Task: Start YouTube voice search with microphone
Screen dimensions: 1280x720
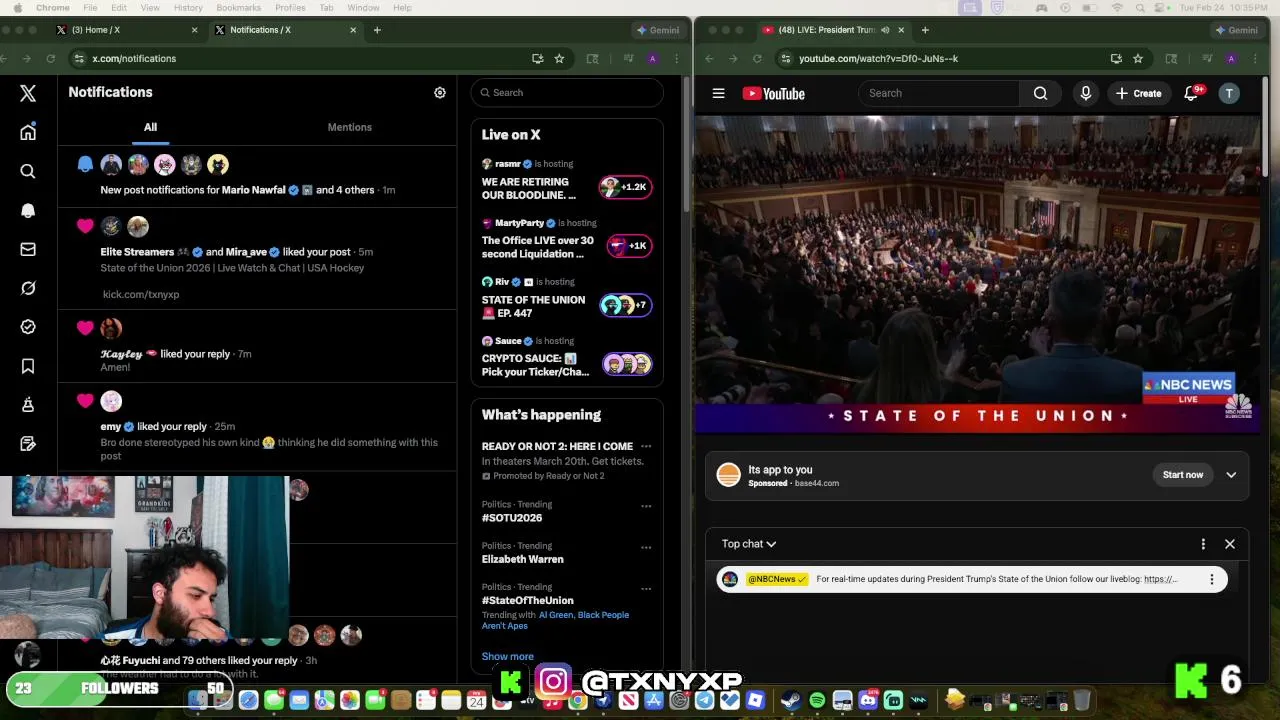Action: (x=1085, y=93)
